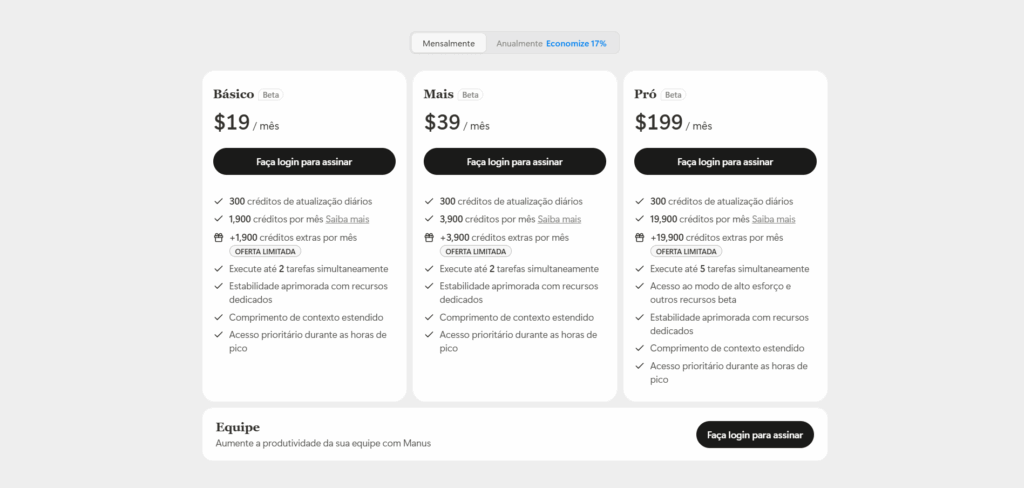Image resolution: width=1024 pixels, height=488 pixels.
Task: Subscribe to the Pró plan via login button
Action: [726, 161]
